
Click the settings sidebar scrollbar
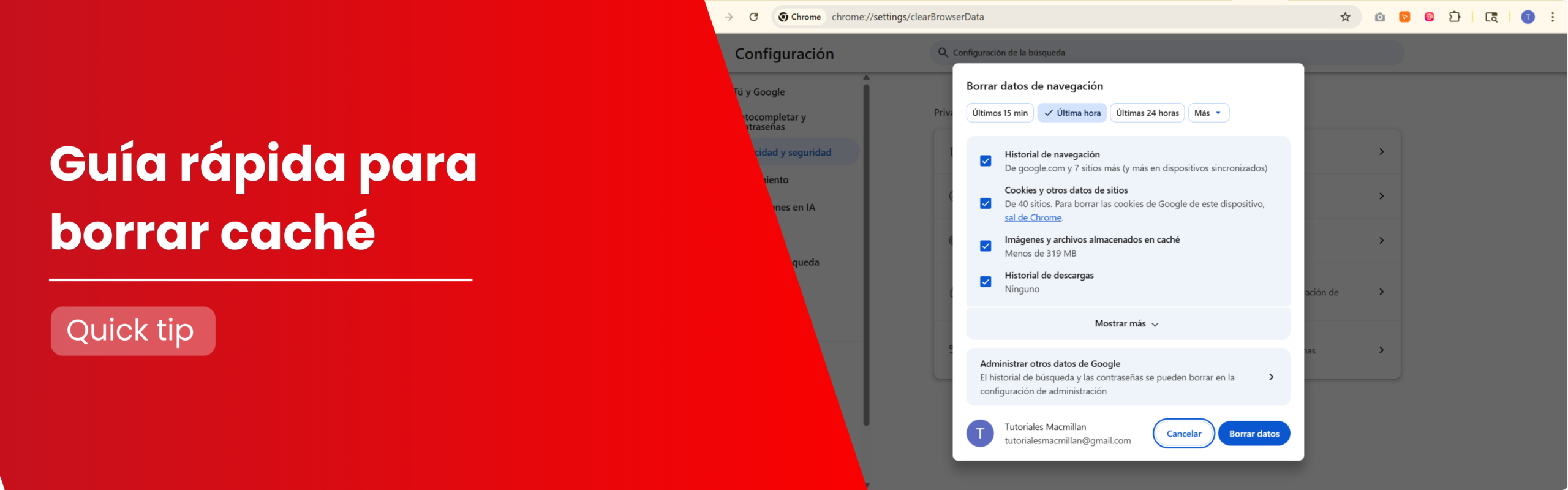(866, 255)
